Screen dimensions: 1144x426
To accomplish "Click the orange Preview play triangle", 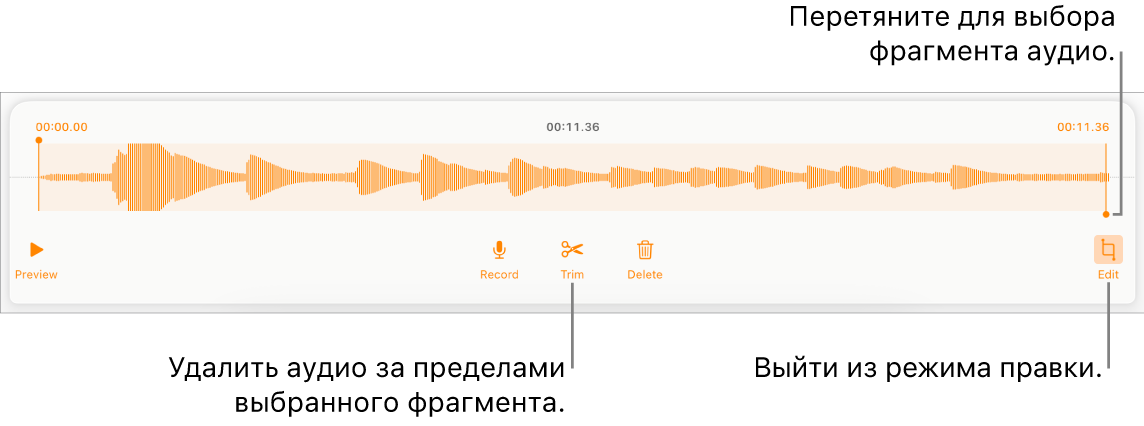I will pyautogui.click(x=36, y=250).
